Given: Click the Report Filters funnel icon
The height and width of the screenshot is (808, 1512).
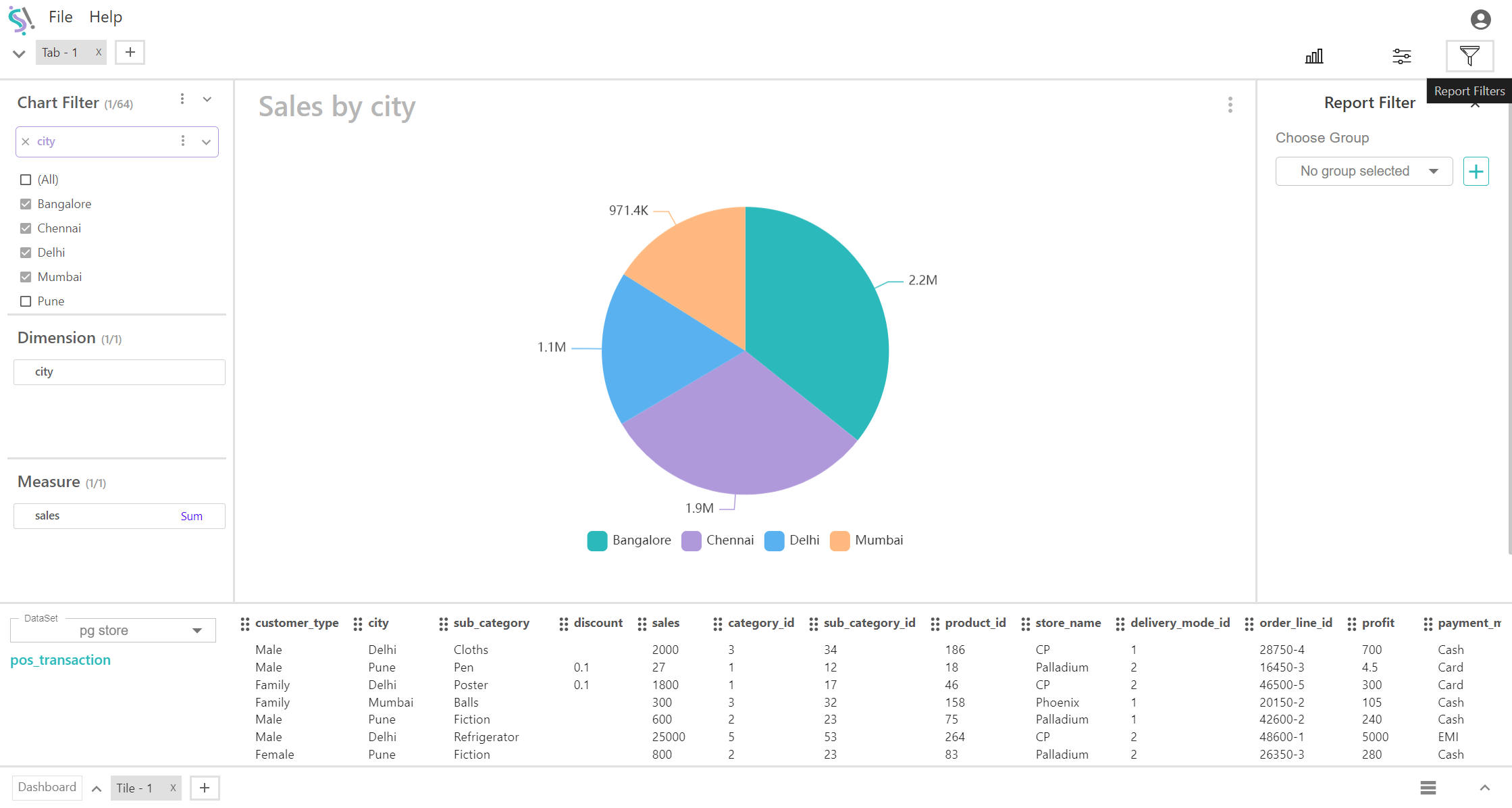Looking at the screenshot, I should click(1469, 56).
